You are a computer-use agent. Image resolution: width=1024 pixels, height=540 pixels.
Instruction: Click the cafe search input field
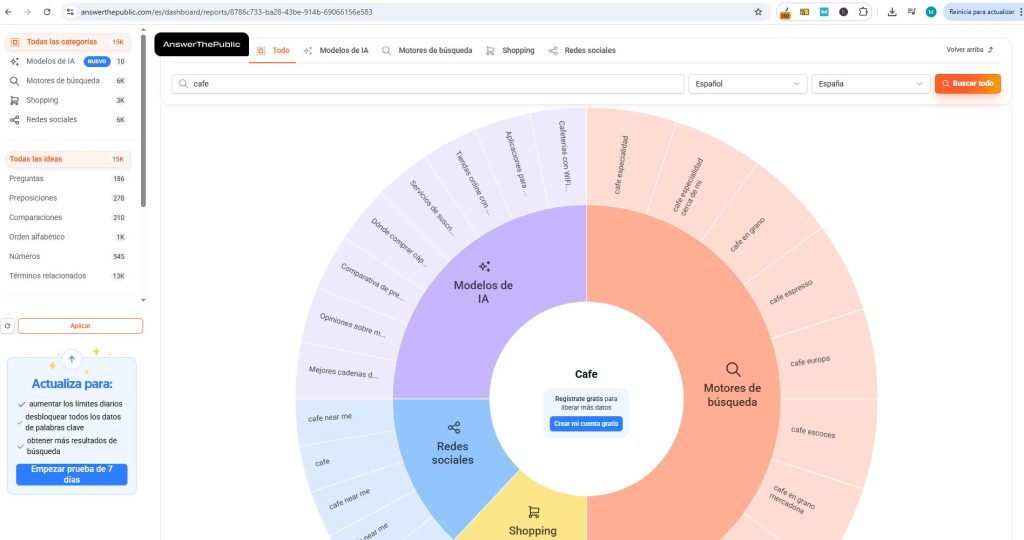point(428,84)
